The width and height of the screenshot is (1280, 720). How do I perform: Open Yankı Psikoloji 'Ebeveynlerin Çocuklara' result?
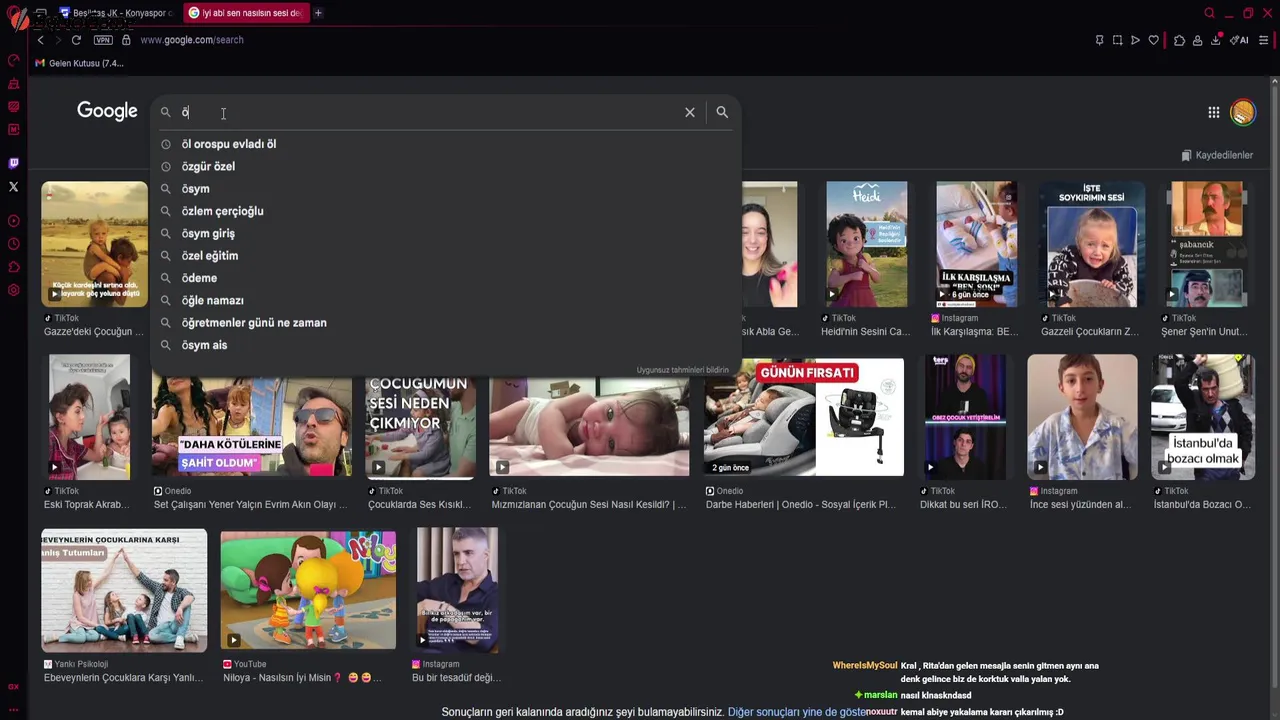(124, 591)
